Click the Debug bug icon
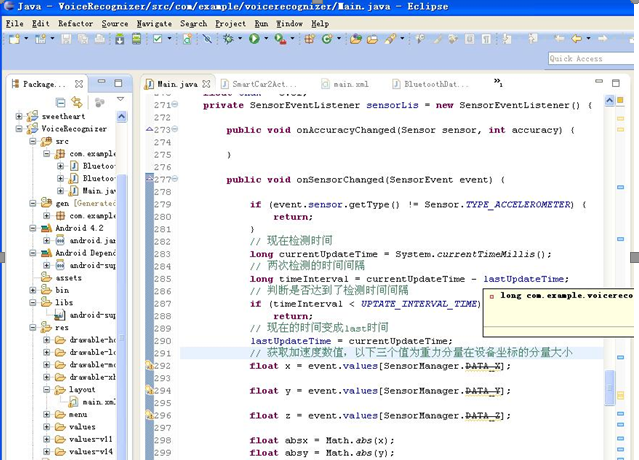This screenshot has width=639, height=460. point(228,39)
